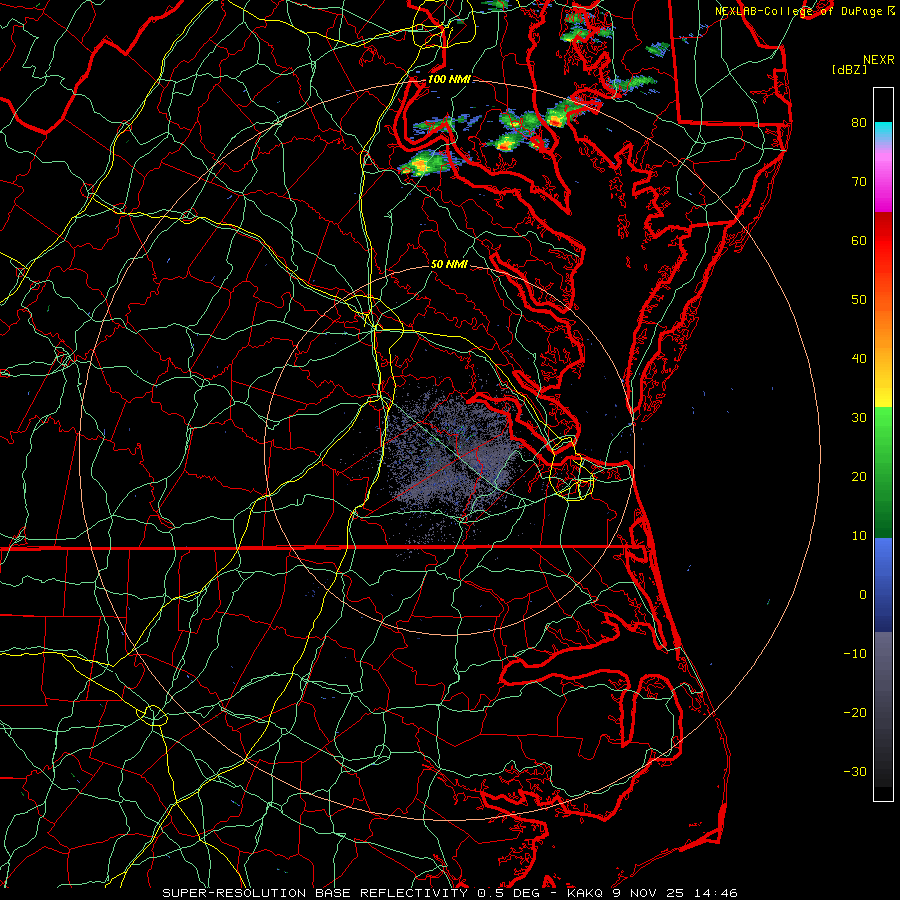The width and height of the screenshot is (900, 900).
Task: Click the 100 NMI range ring label
Action: pos(449,79)
